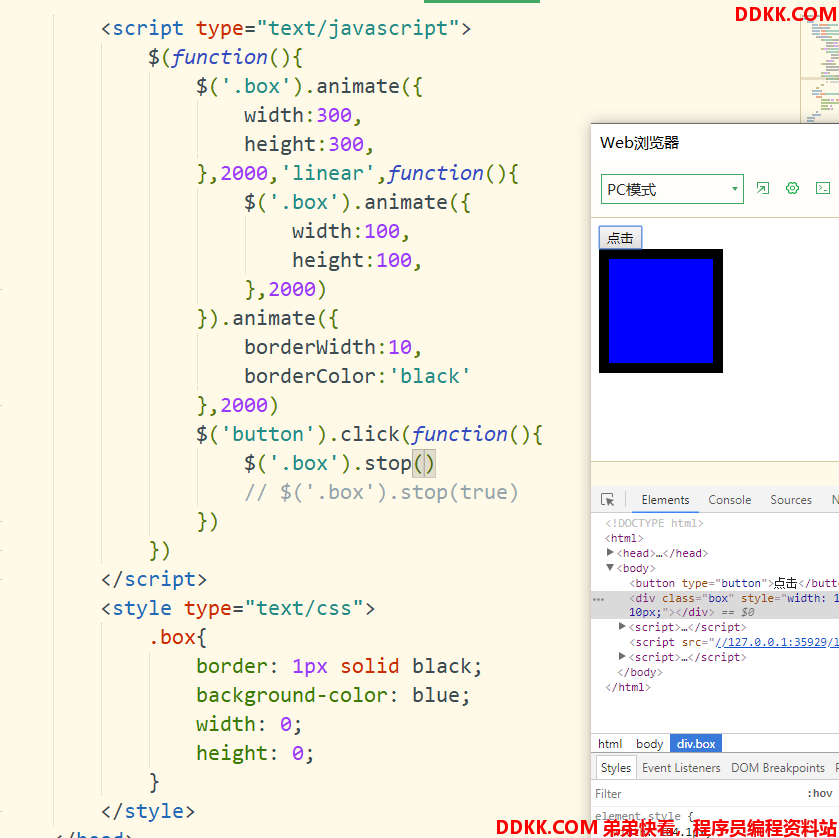
Task: Expand the first script node below div.box
Action: point(622,626)
